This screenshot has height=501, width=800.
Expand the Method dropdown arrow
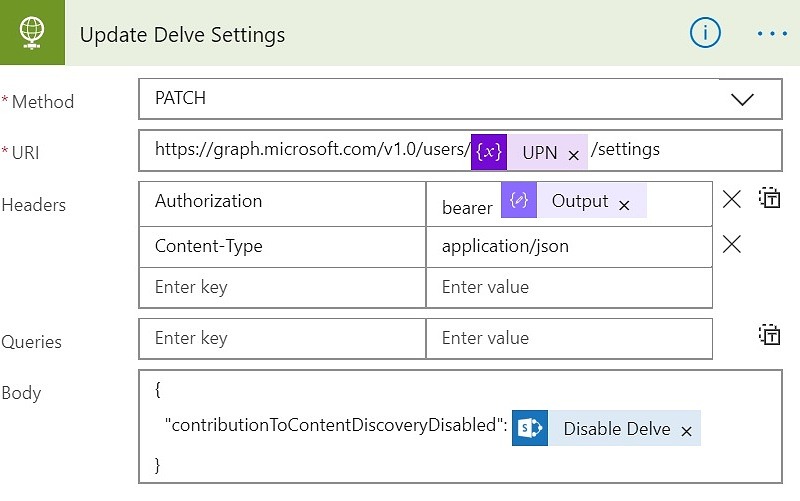(742, 99)
